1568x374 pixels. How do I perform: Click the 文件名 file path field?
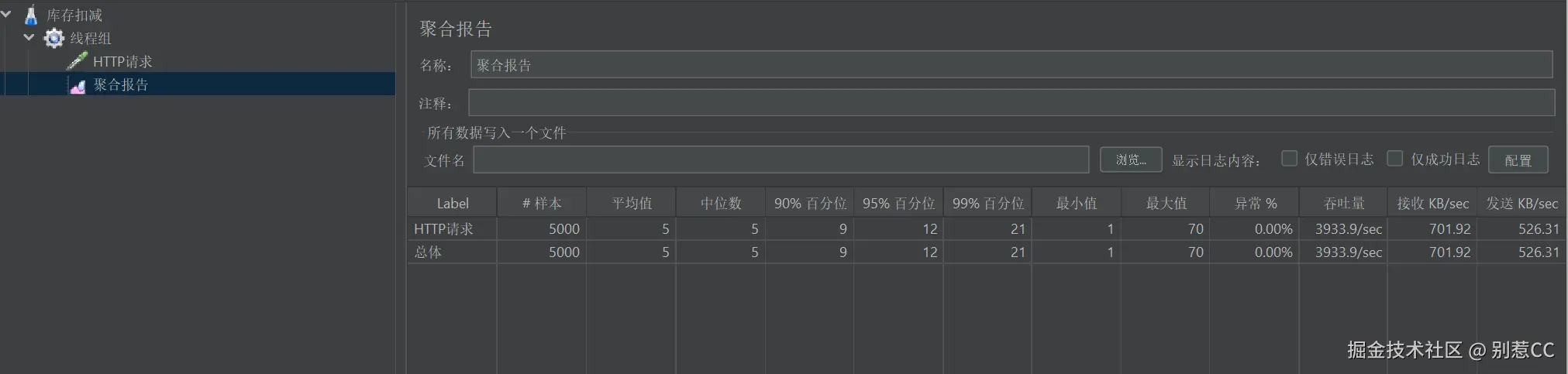pyautogui.click(x=781, y=160)
